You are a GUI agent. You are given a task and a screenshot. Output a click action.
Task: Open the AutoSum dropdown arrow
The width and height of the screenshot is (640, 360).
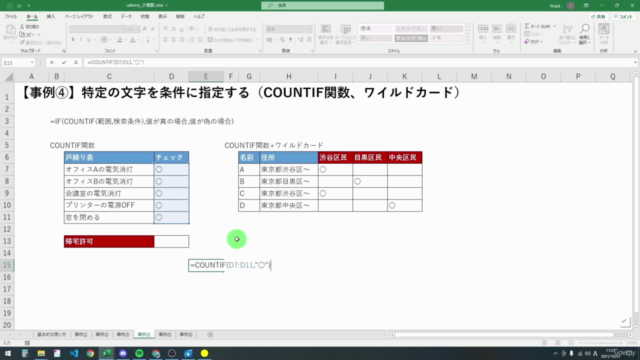554,26
